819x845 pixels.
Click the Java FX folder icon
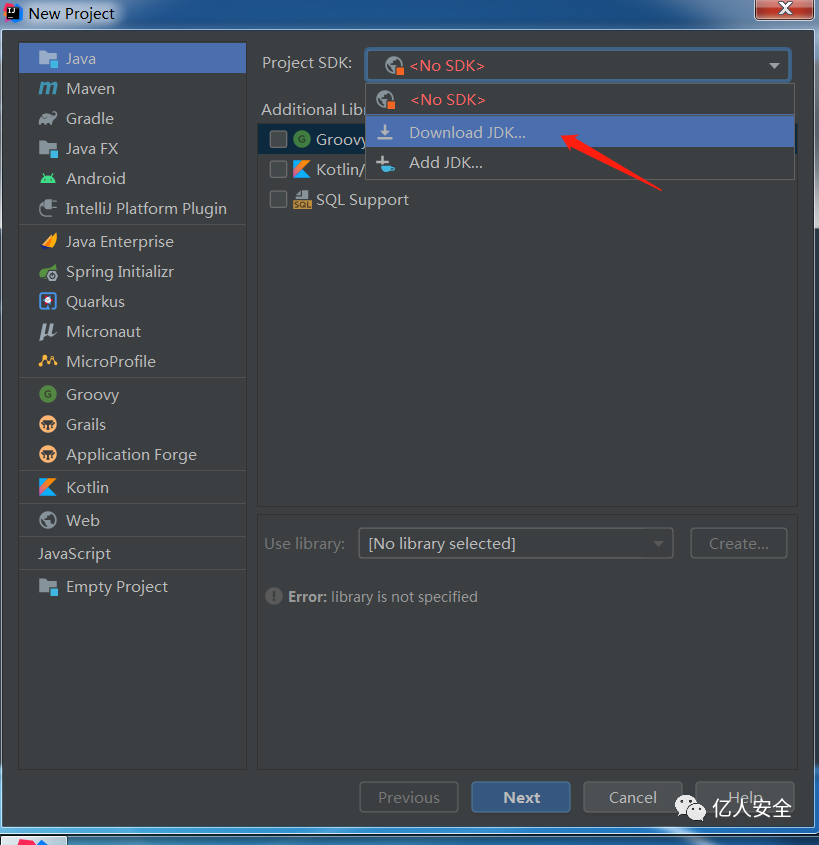[48, 149]
